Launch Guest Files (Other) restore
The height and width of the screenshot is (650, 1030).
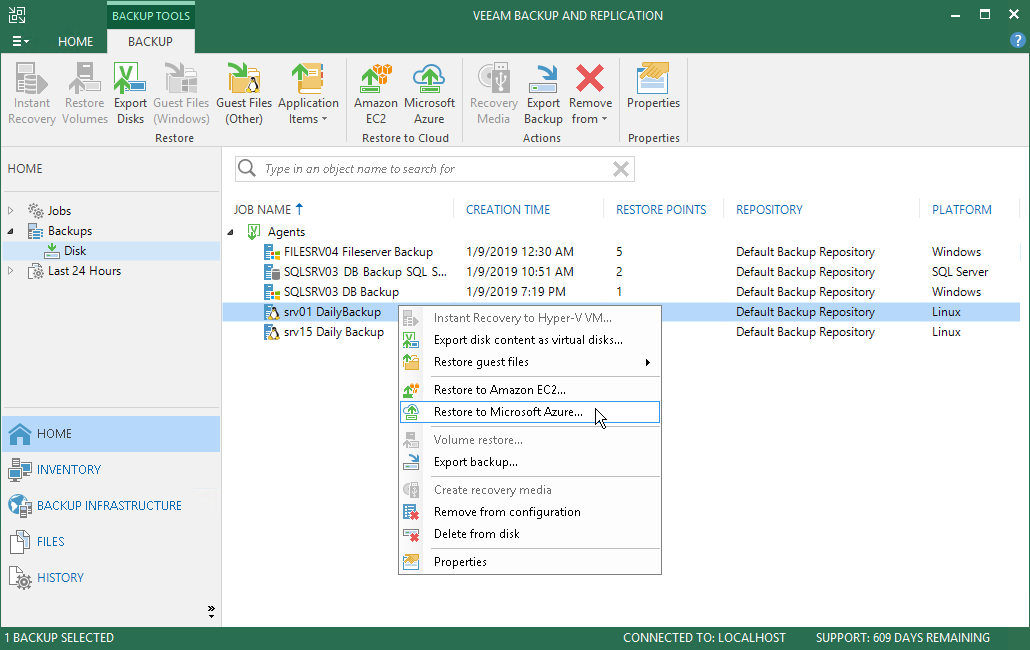tap(244, 93)
